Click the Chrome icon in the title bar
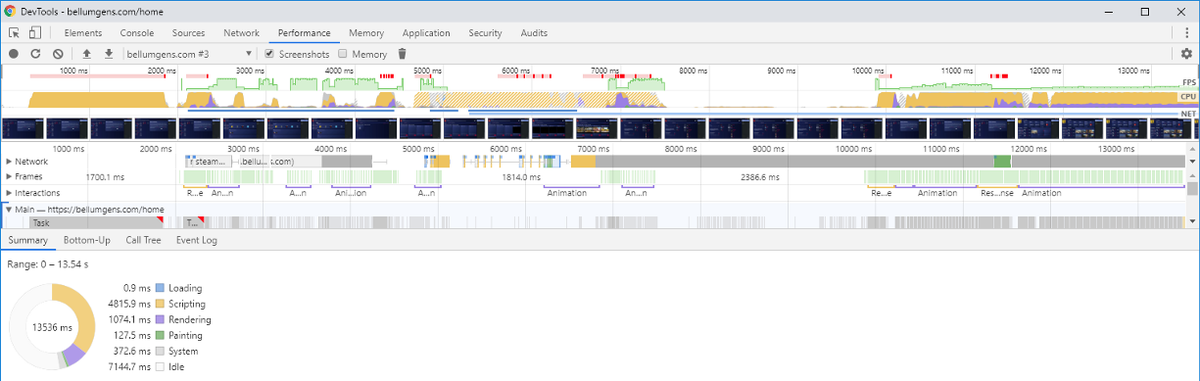 tap(11, 10)
